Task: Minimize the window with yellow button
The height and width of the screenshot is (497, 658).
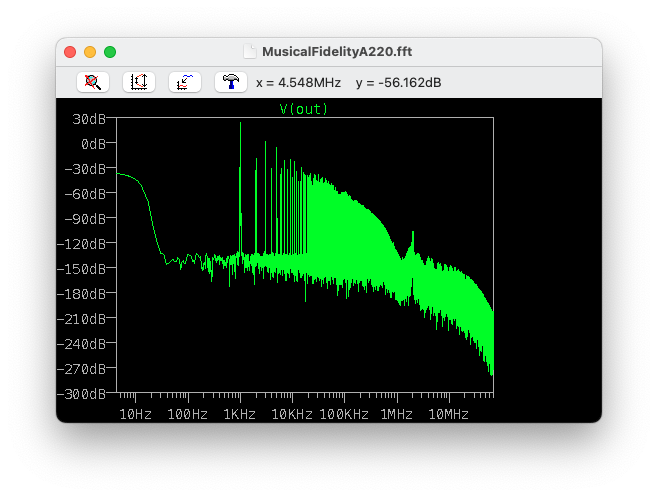Action: coord(90,52)
